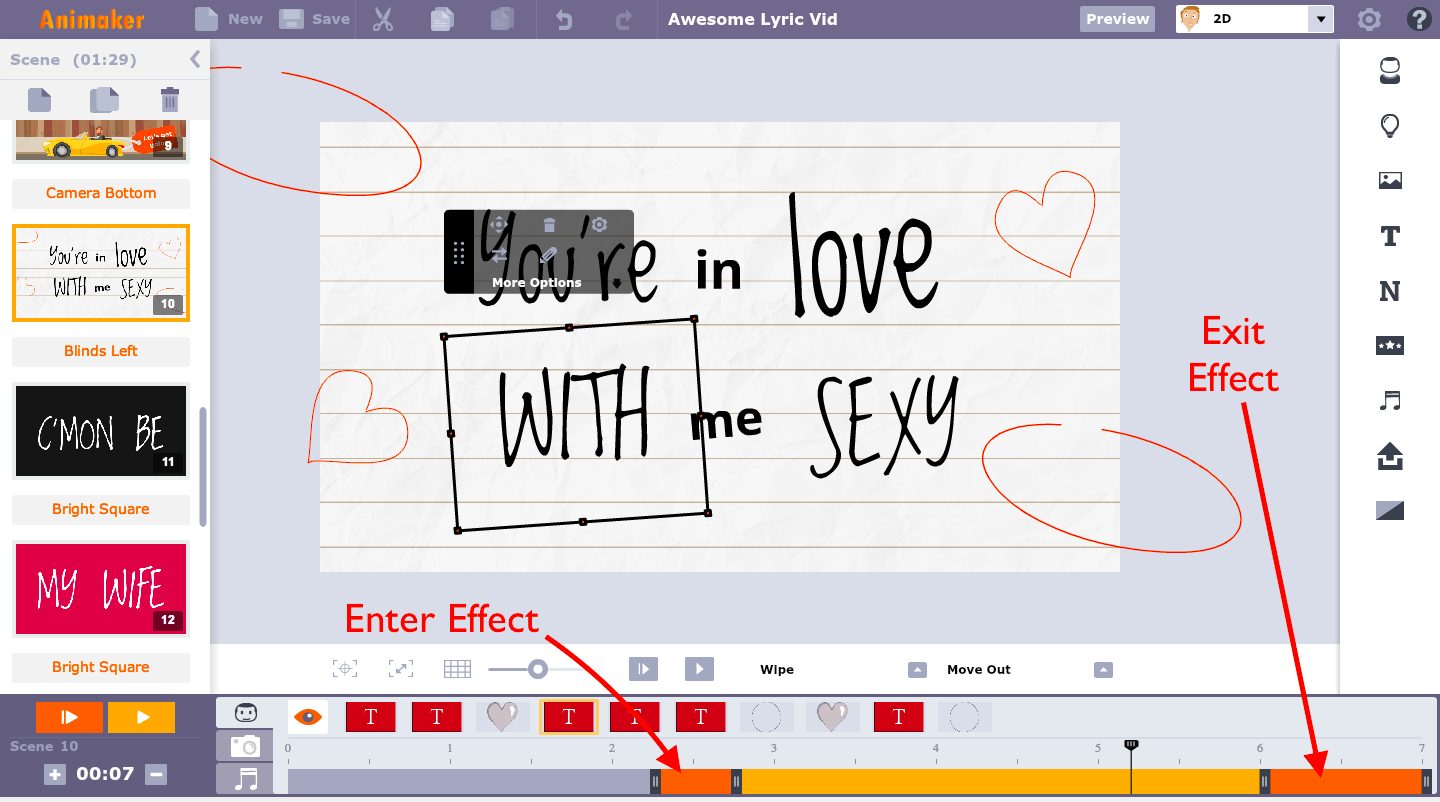Add a new blank scene

click(x=39, y=99)
